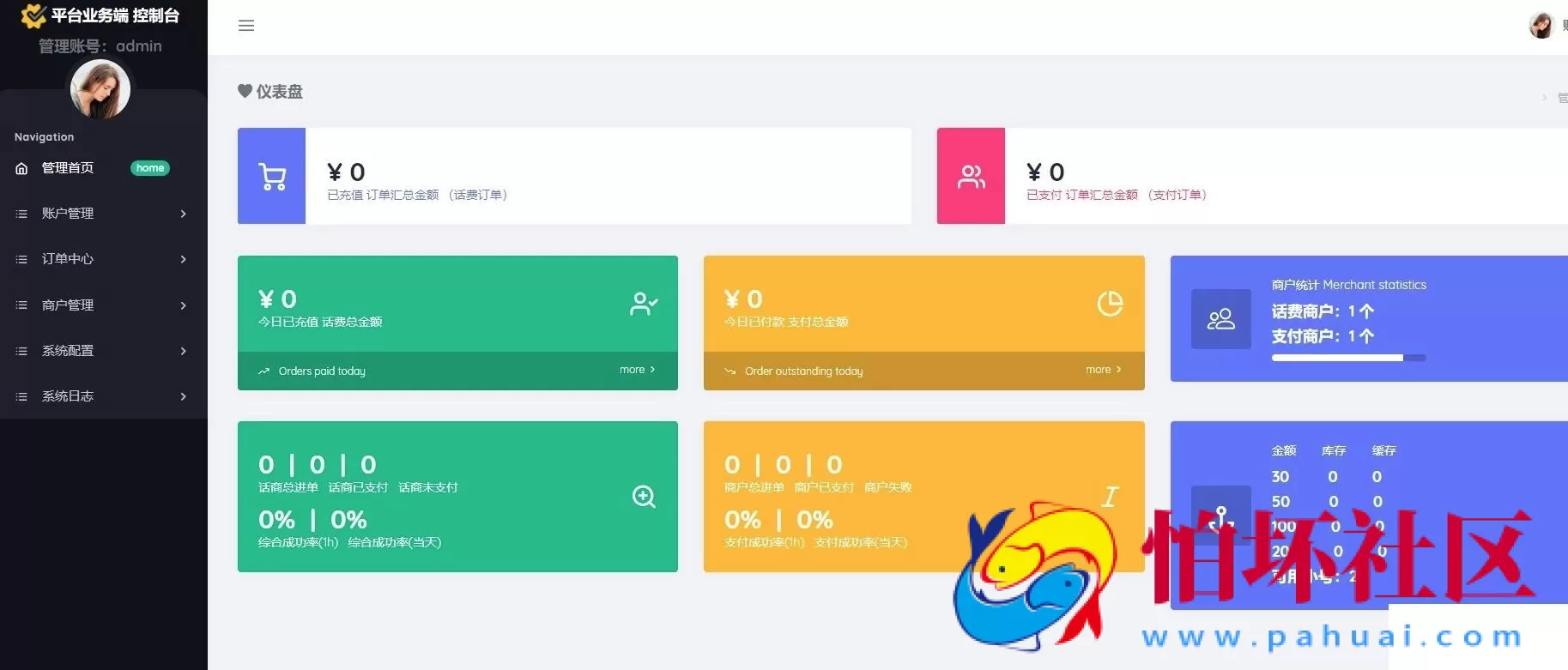This screenshot has height=670, width=1568.
Task: Open the 系统日志 menu item
Action: [68, 396]
